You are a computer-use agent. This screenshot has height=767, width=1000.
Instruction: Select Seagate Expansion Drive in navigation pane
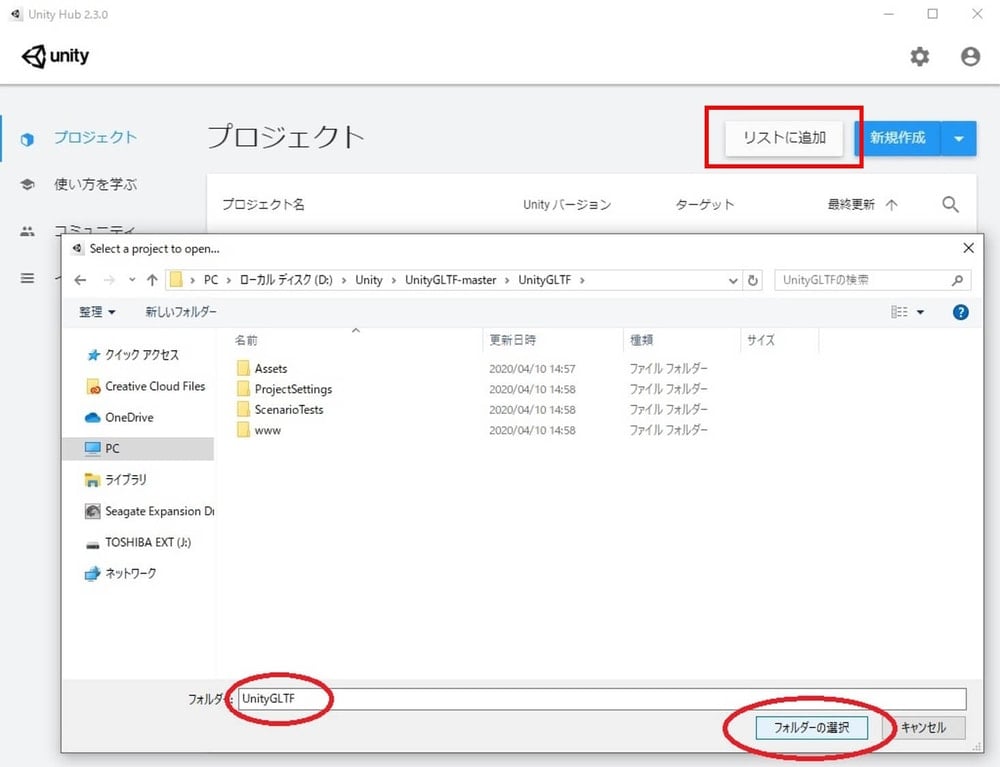[150, 511]
